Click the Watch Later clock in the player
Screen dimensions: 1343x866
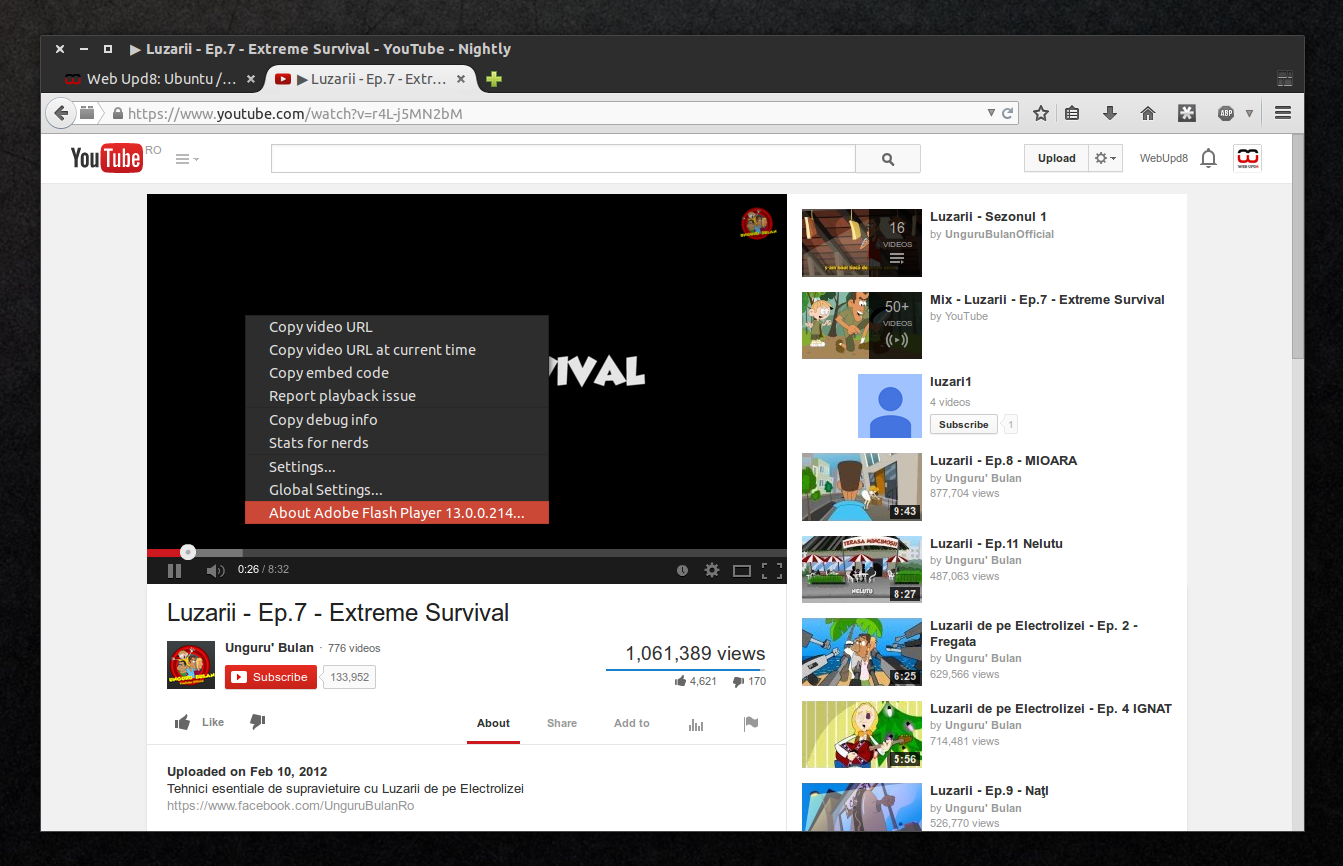682,570
